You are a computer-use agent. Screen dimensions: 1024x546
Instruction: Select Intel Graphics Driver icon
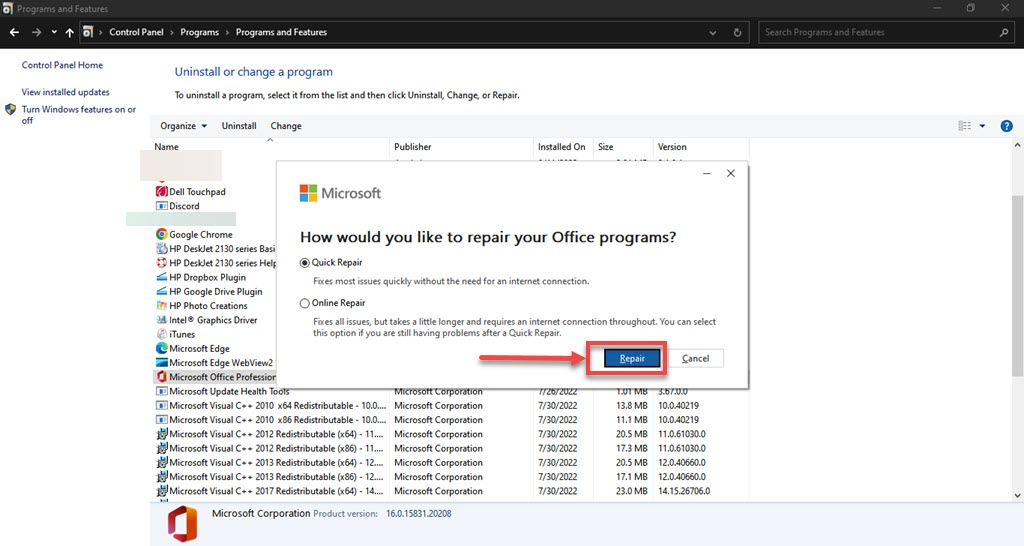(x=161, y=320)
